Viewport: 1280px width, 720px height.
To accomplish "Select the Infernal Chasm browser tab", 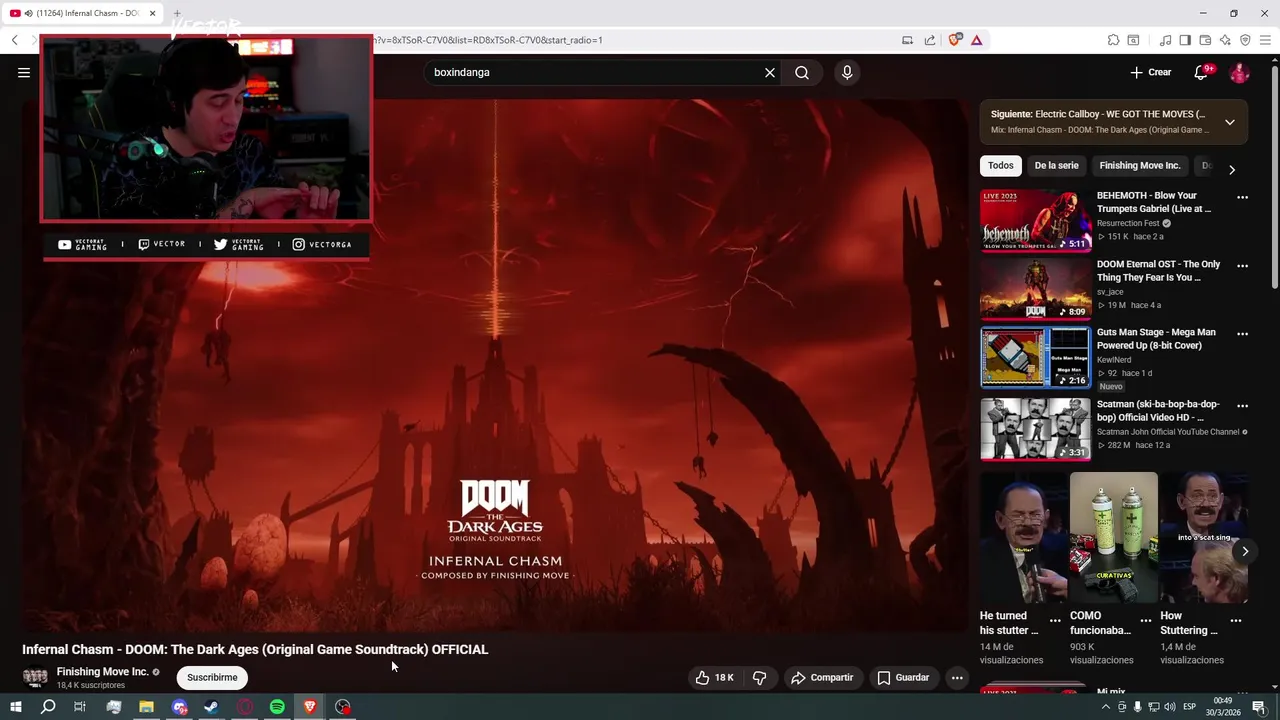I will point(82,13).
